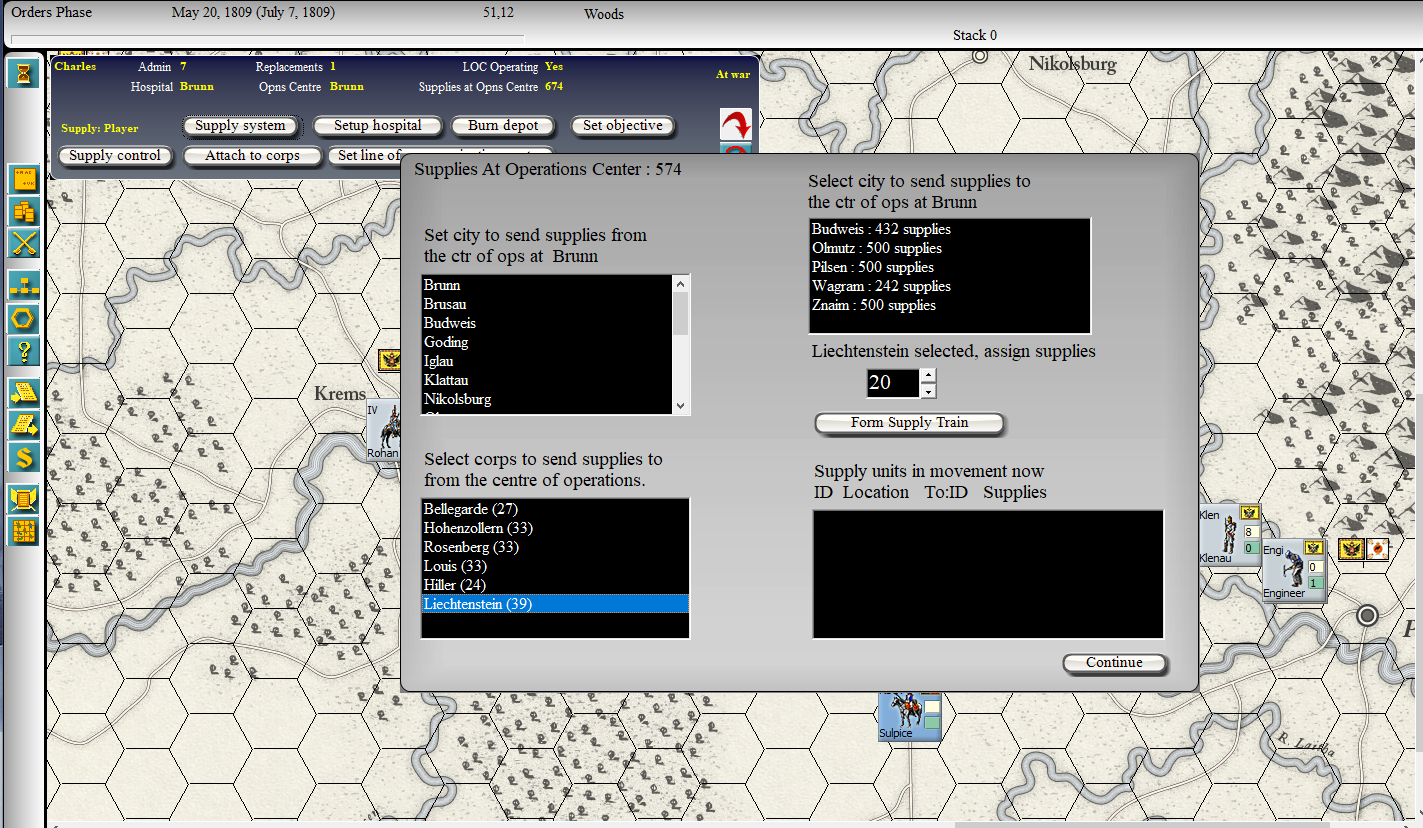This screenshot has height=828, width=1423.
Task: Select Budweis : 432 supplies entry
Action: click(x=949, y=229)
